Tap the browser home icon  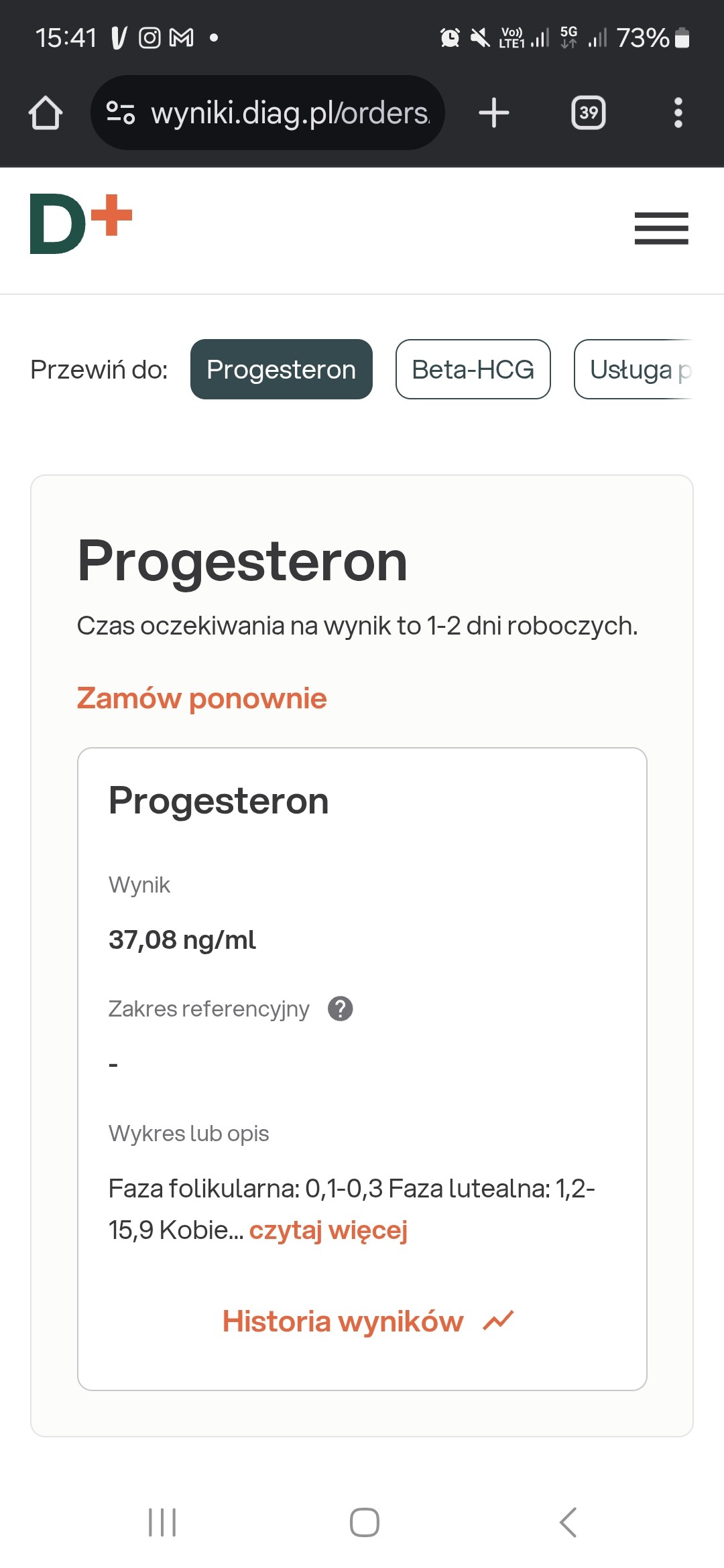coord(46,113)
